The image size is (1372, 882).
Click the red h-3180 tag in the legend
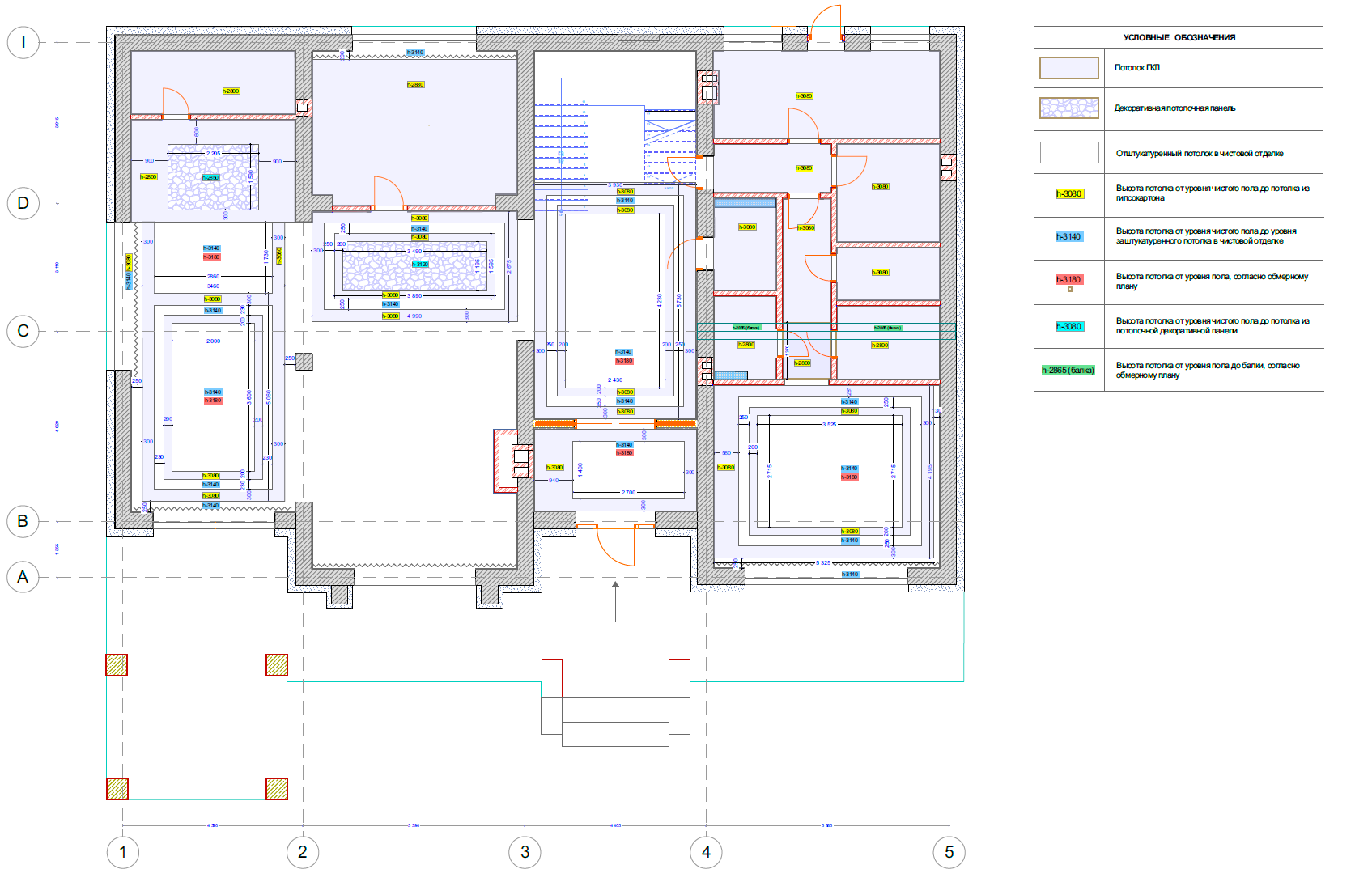(x=1068, y=280)
